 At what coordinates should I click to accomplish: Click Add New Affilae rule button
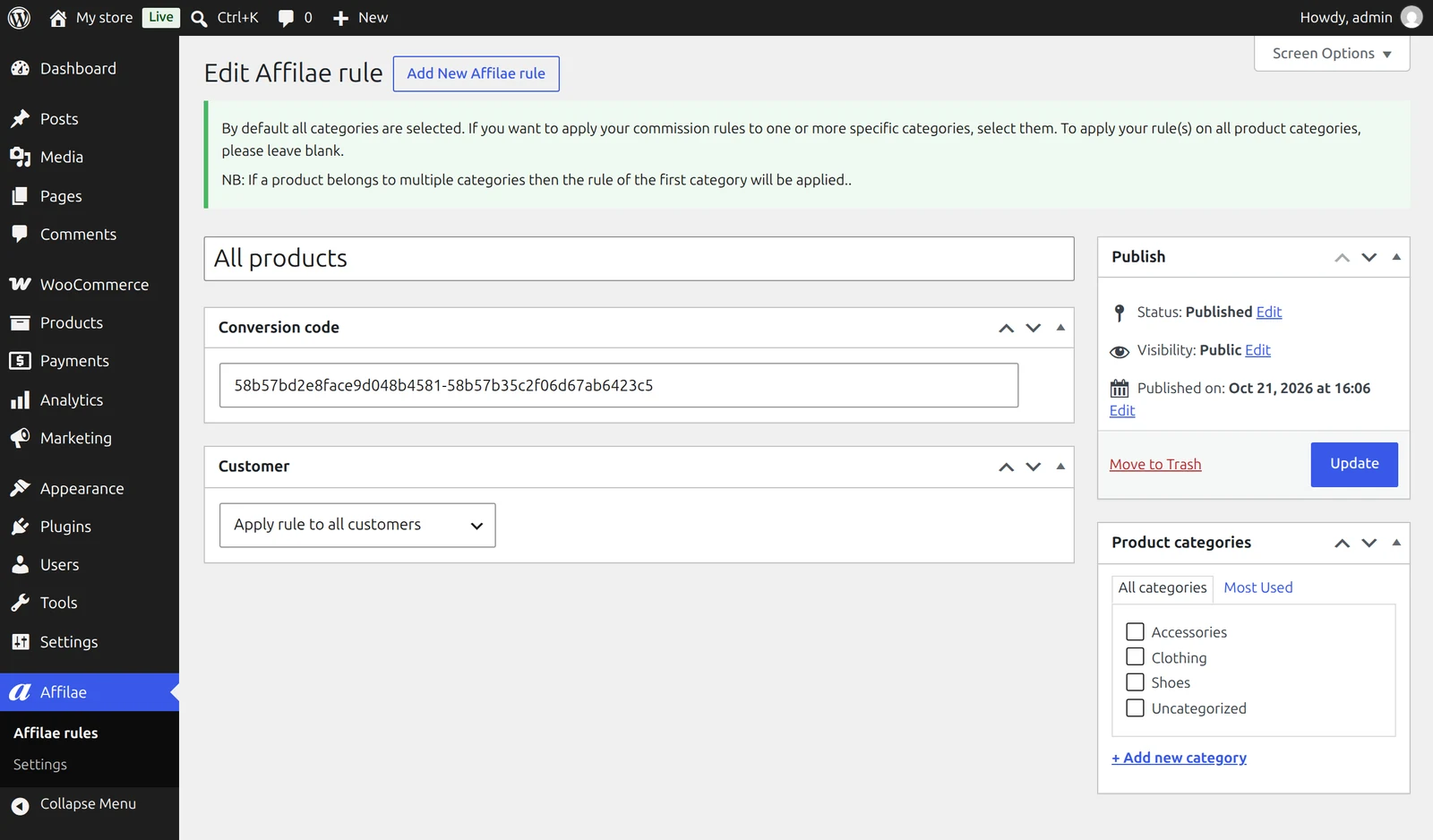(x=476, y=73)
